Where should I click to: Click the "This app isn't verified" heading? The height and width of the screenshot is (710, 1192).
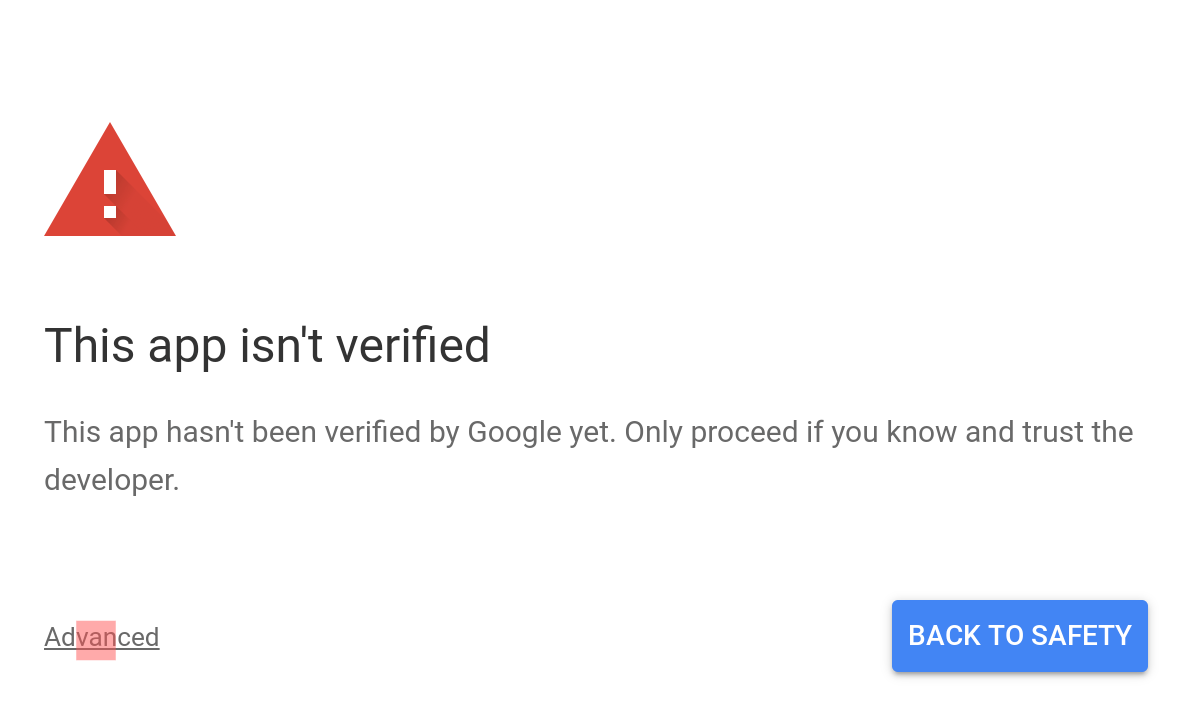coord(267,346)
